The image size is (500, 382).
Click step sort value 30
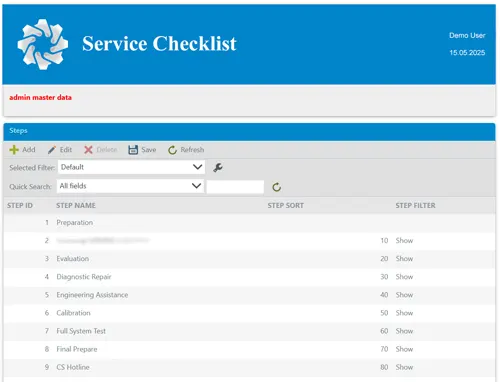tap(384, 277)
